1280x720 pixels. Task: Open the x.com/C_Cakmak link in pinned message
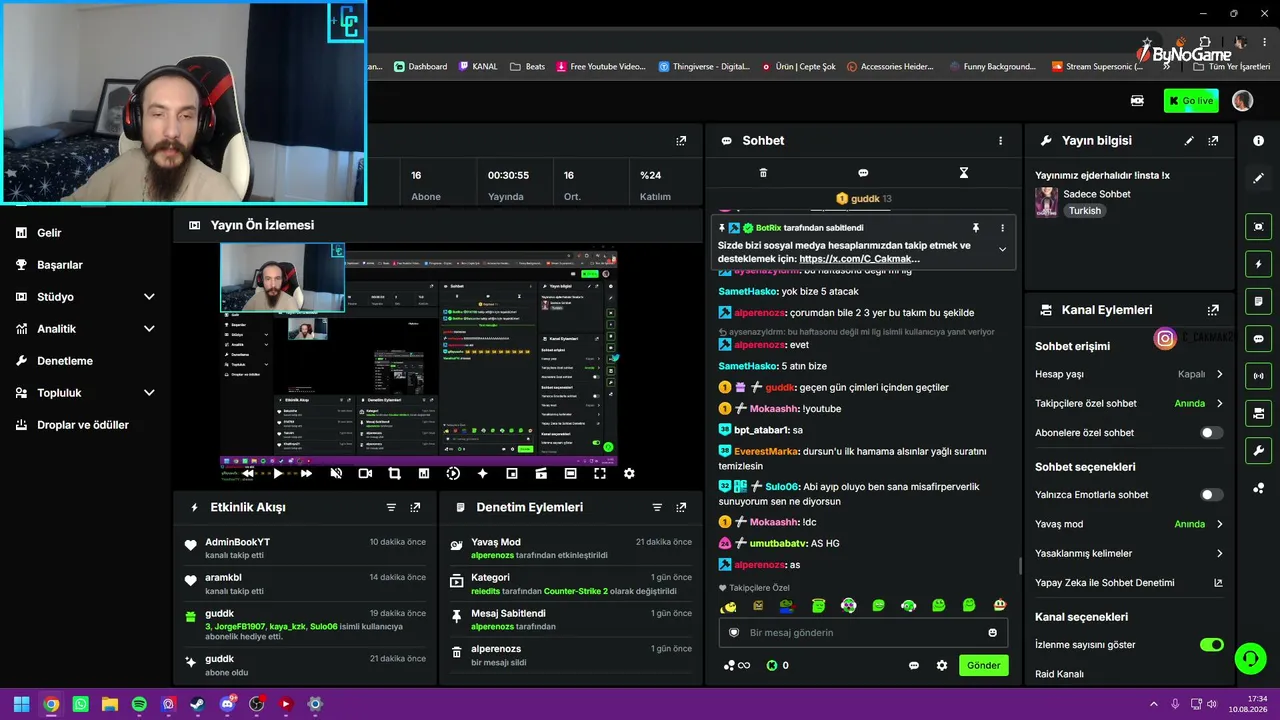859,259
